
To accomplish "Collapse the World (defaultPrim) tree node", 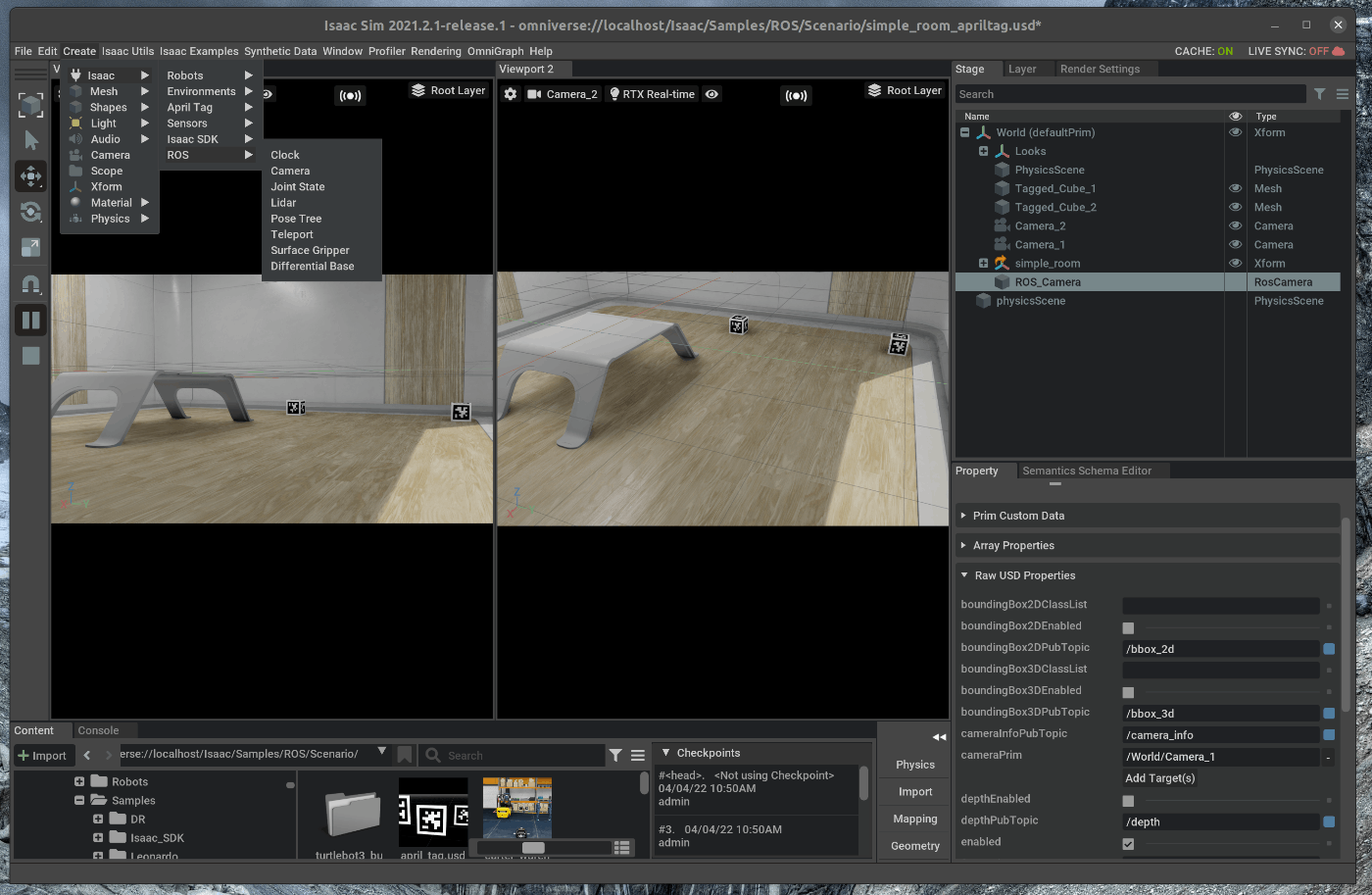I will [x=965, y=132].
